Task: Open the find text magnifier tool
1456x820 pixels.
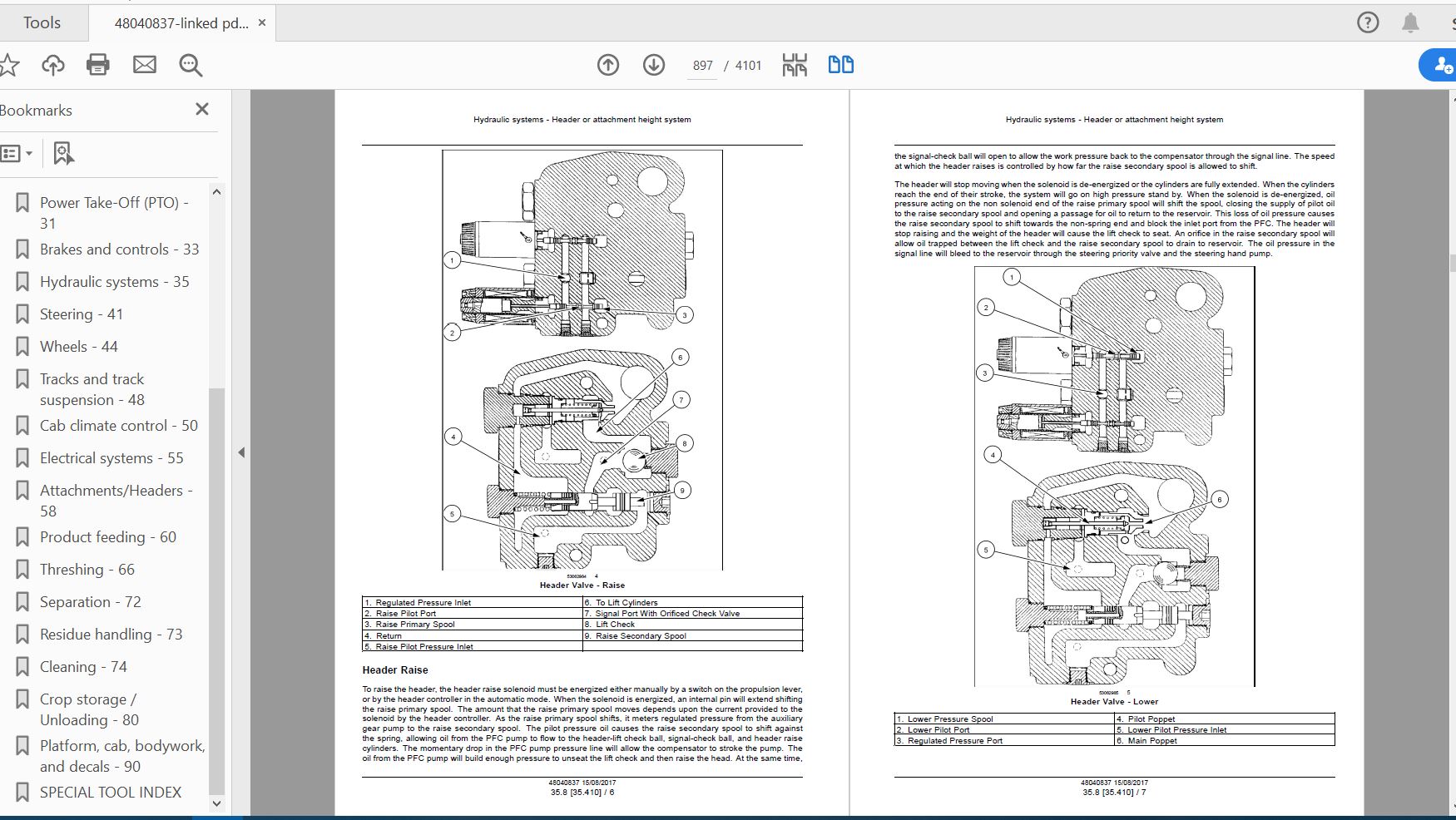Action: [x=191, y=65]
